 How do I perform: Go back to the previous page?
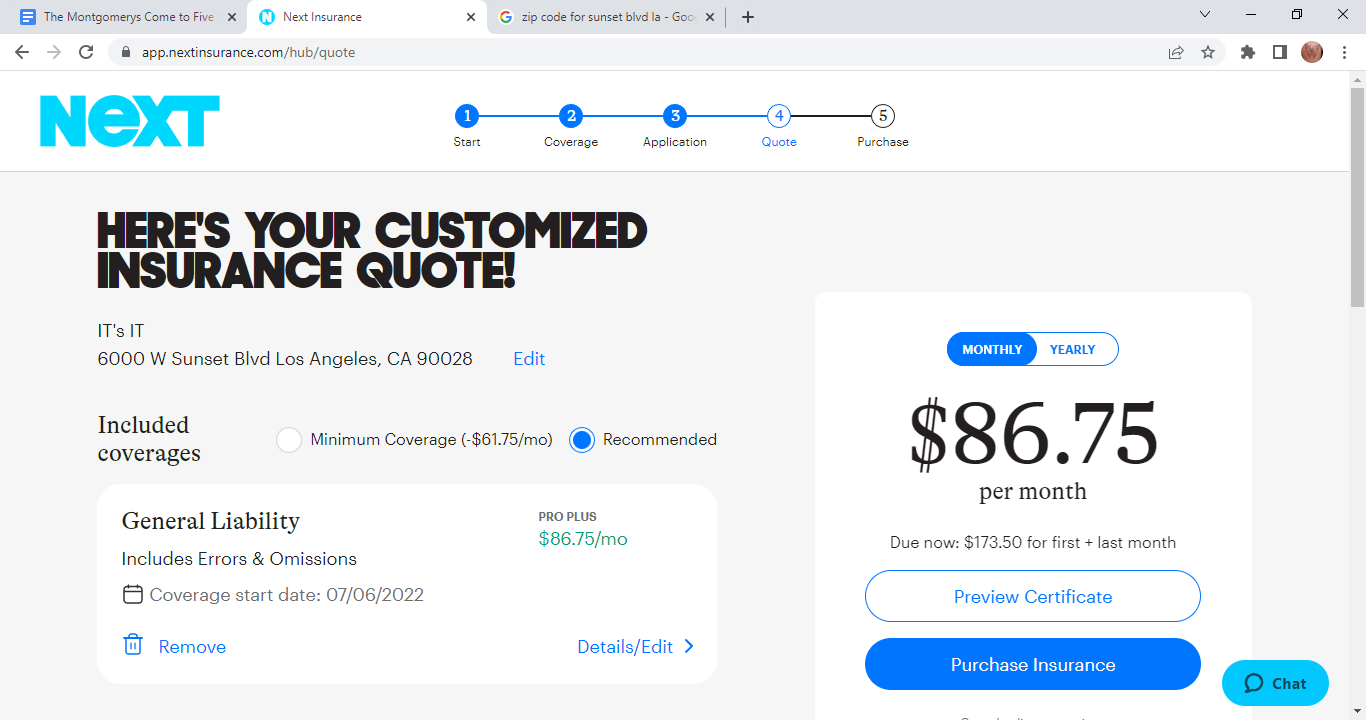(x=22, y=52)
